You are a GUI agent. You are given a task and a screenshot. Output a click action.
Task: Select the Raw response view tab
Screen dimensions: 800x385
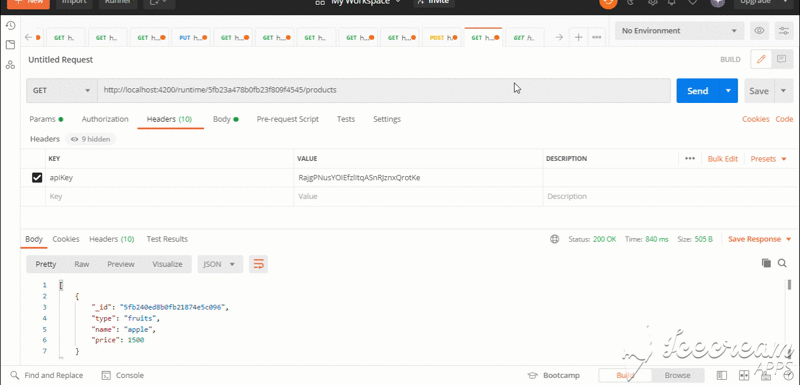click(82, 264)
